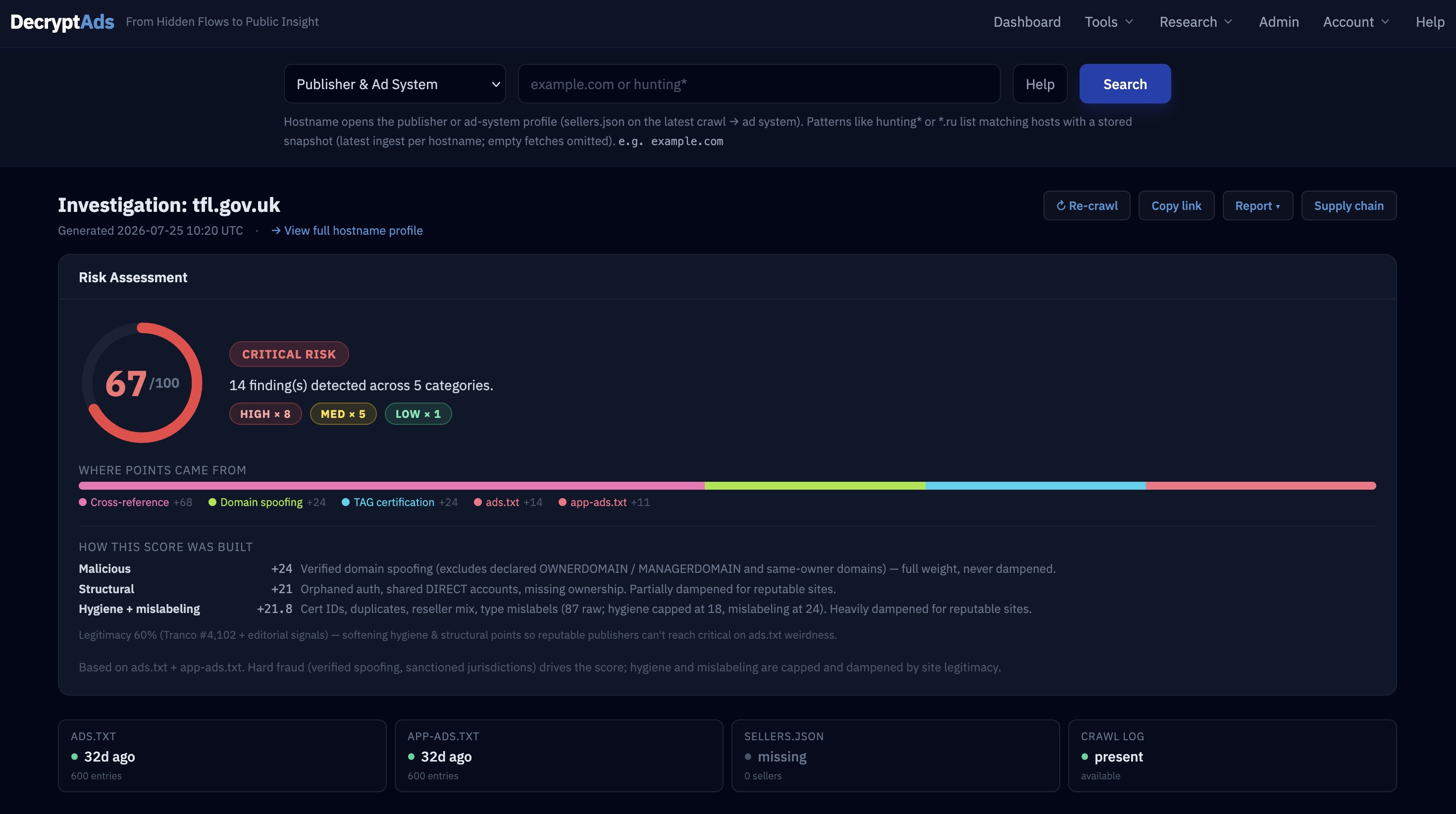This screenshot has width=1456, height=814.
Task: Click the Tools chevron arrow icon
Action: (x=1129, y=21)
